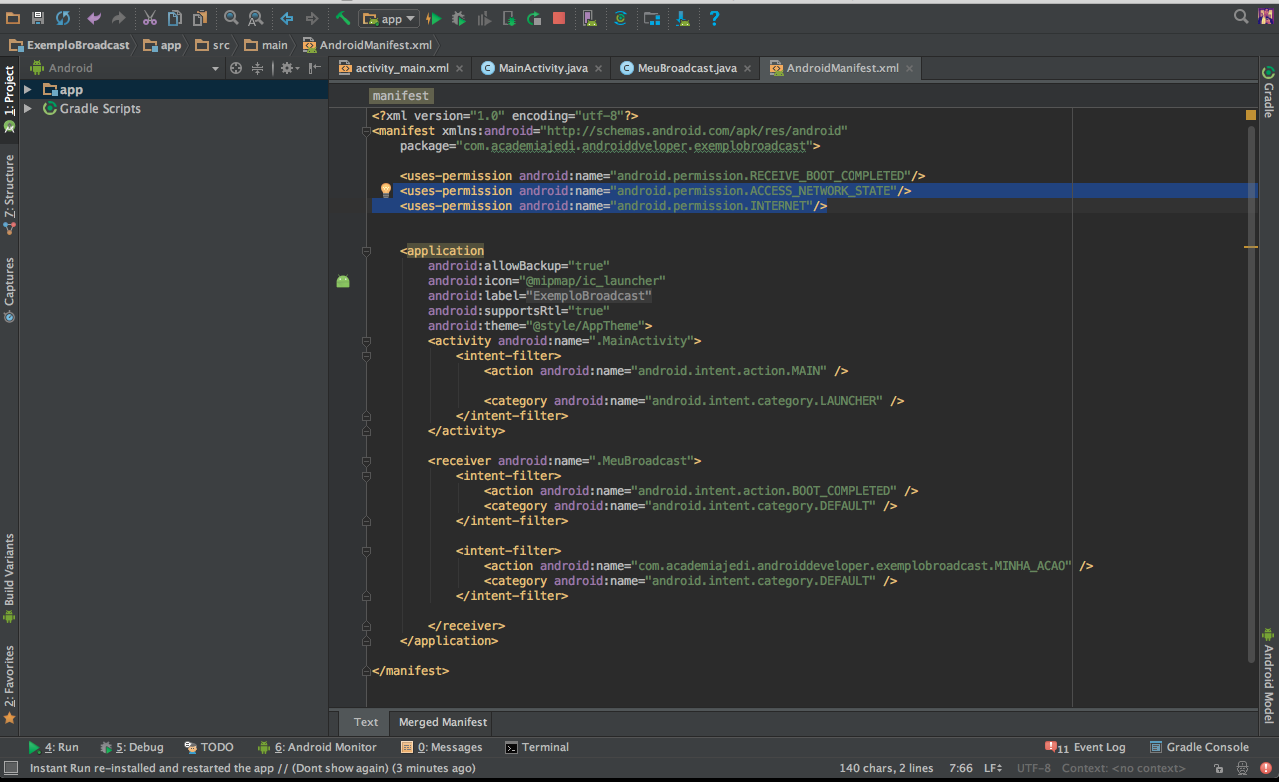Image resolution: width=1279 pixels, height=782 pixels.
Task: Expand the Gradle Scripts tree node
Action: click(x=28, y=109)
